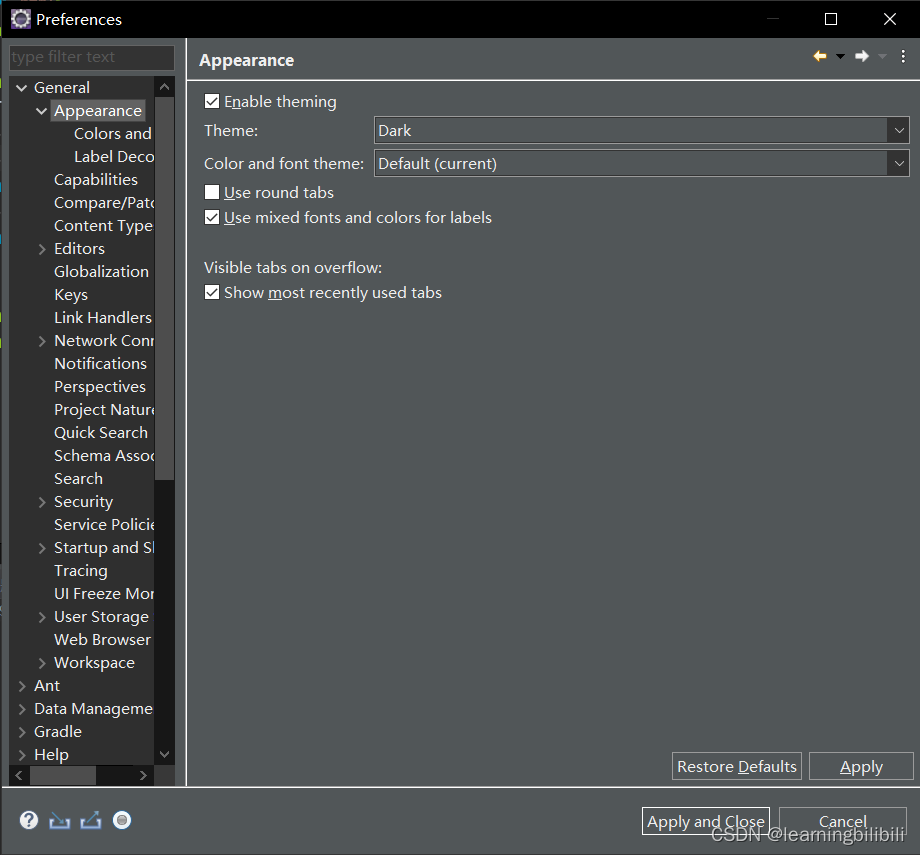The width and height of the screenshot is (920, 855).
Task: Toggle Use mixed fonts and colors for labels
Action: (212, 218)
